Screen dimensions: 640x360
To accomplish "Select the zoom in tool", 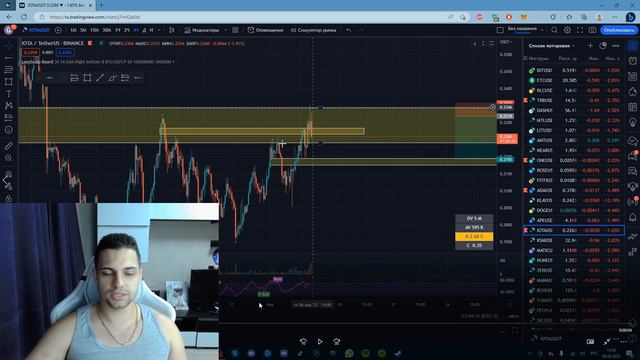I will [x=9, y=158].
